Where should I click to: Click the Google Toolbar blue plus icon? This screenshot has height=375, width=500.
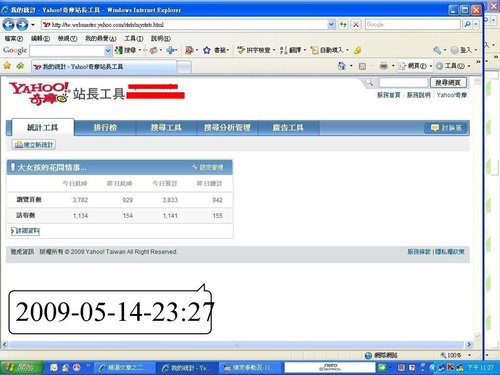(x=171, y=50)
